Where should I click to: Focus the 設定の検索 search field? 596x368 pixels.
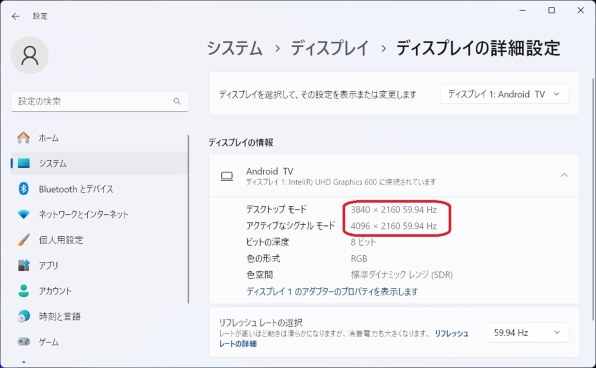(100, 101)
